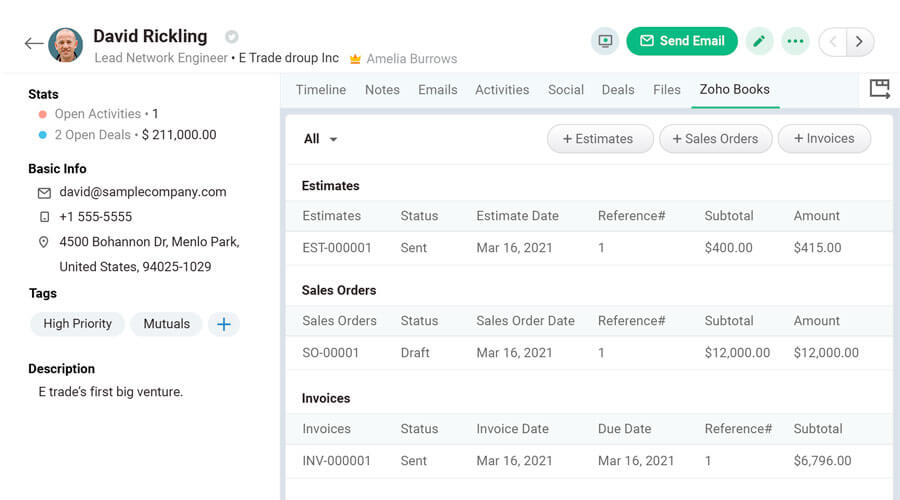This screenshot has width=900, height=500.
Task: Click the location pin icon
Action: [44, 242]
